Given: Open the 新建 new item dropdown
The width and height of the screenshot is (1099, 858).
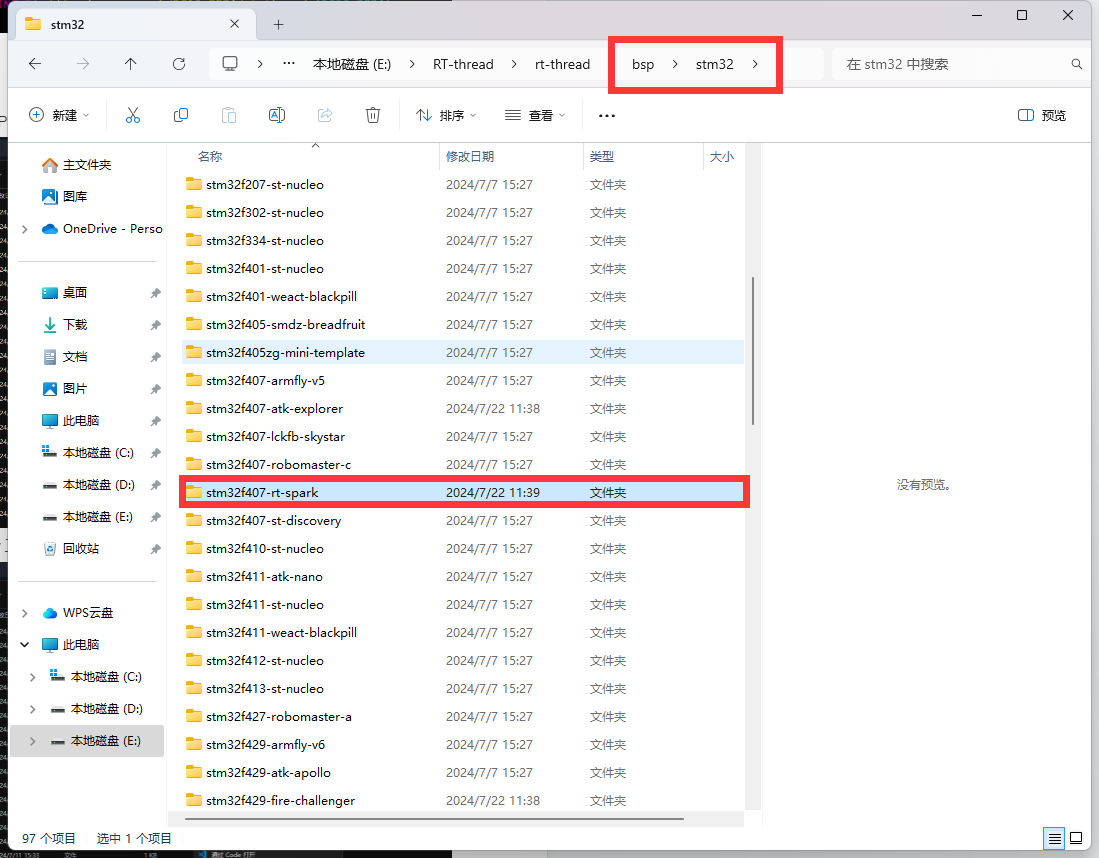Looking at the screenshot, I should 60,115.
